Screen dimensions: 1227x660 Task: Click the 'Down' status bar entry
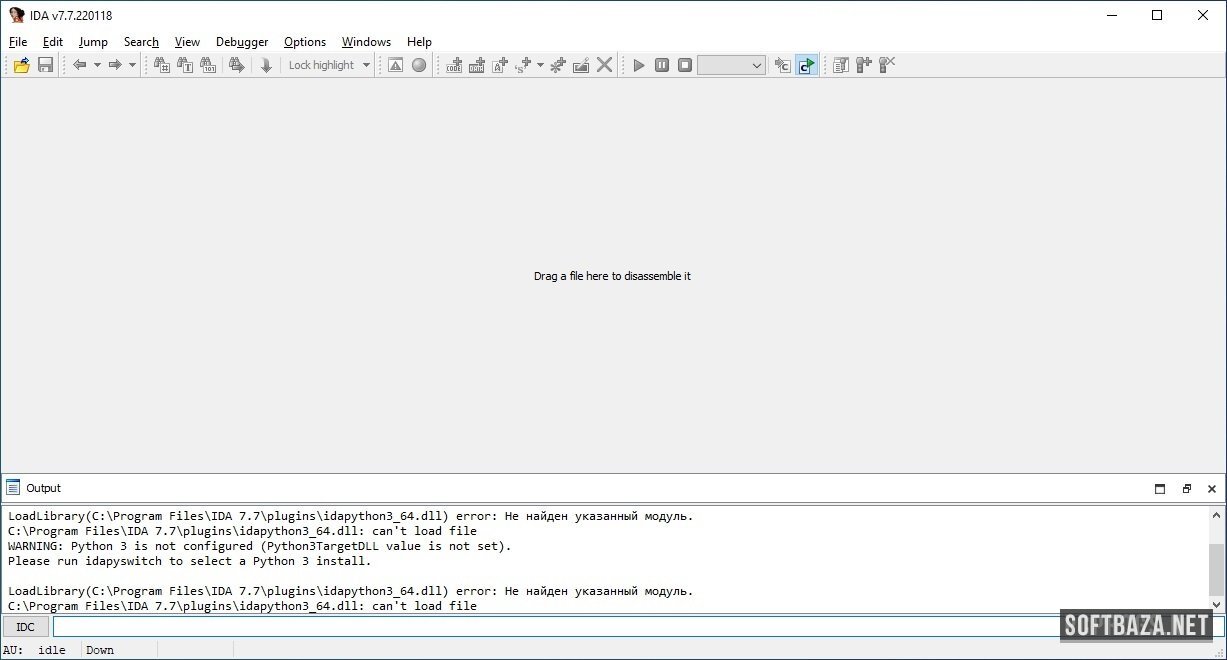[100, 650]
